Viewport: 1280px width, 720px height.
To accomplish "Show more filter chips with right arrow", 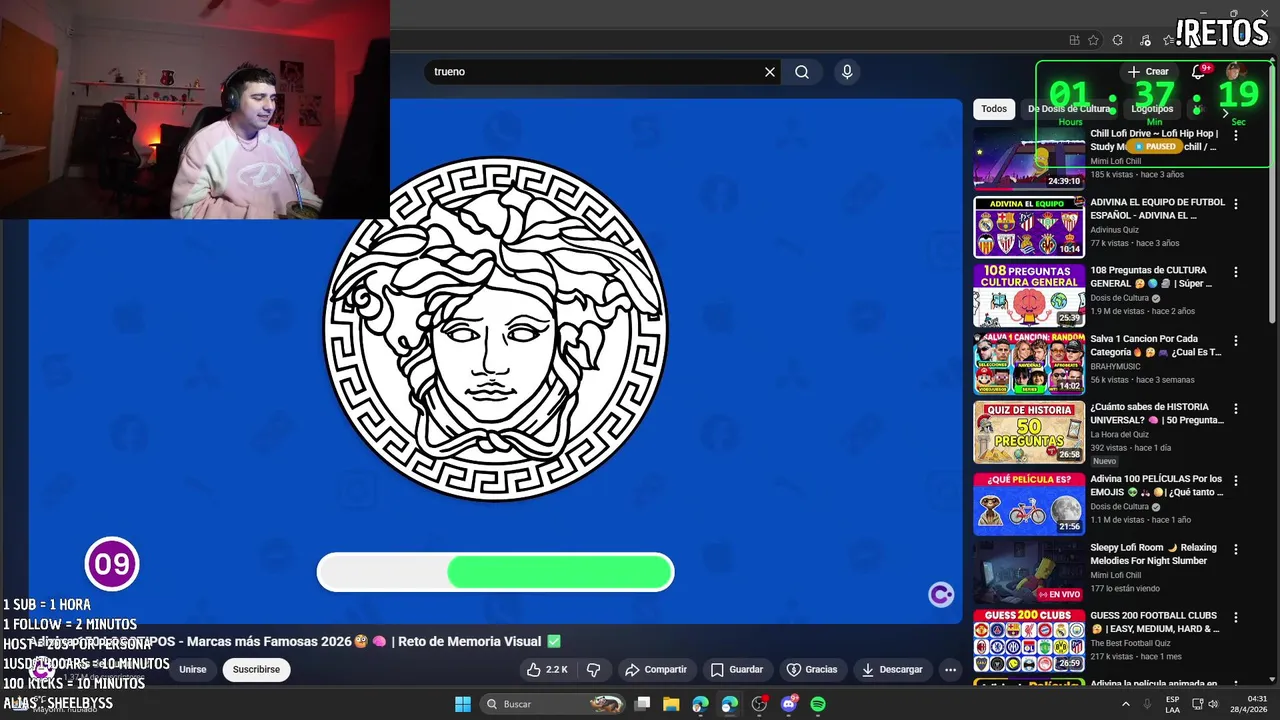I will point(1226,113).
